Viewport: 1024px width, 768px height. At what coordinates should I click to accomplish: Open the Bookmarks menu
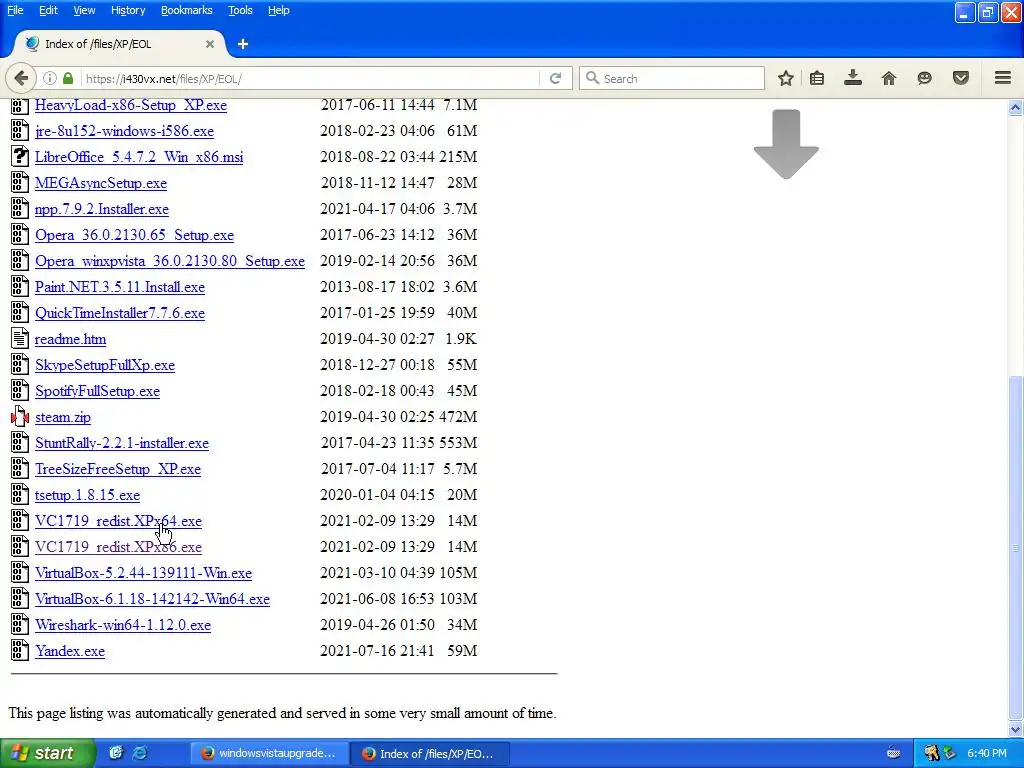[x=187, y=10]
